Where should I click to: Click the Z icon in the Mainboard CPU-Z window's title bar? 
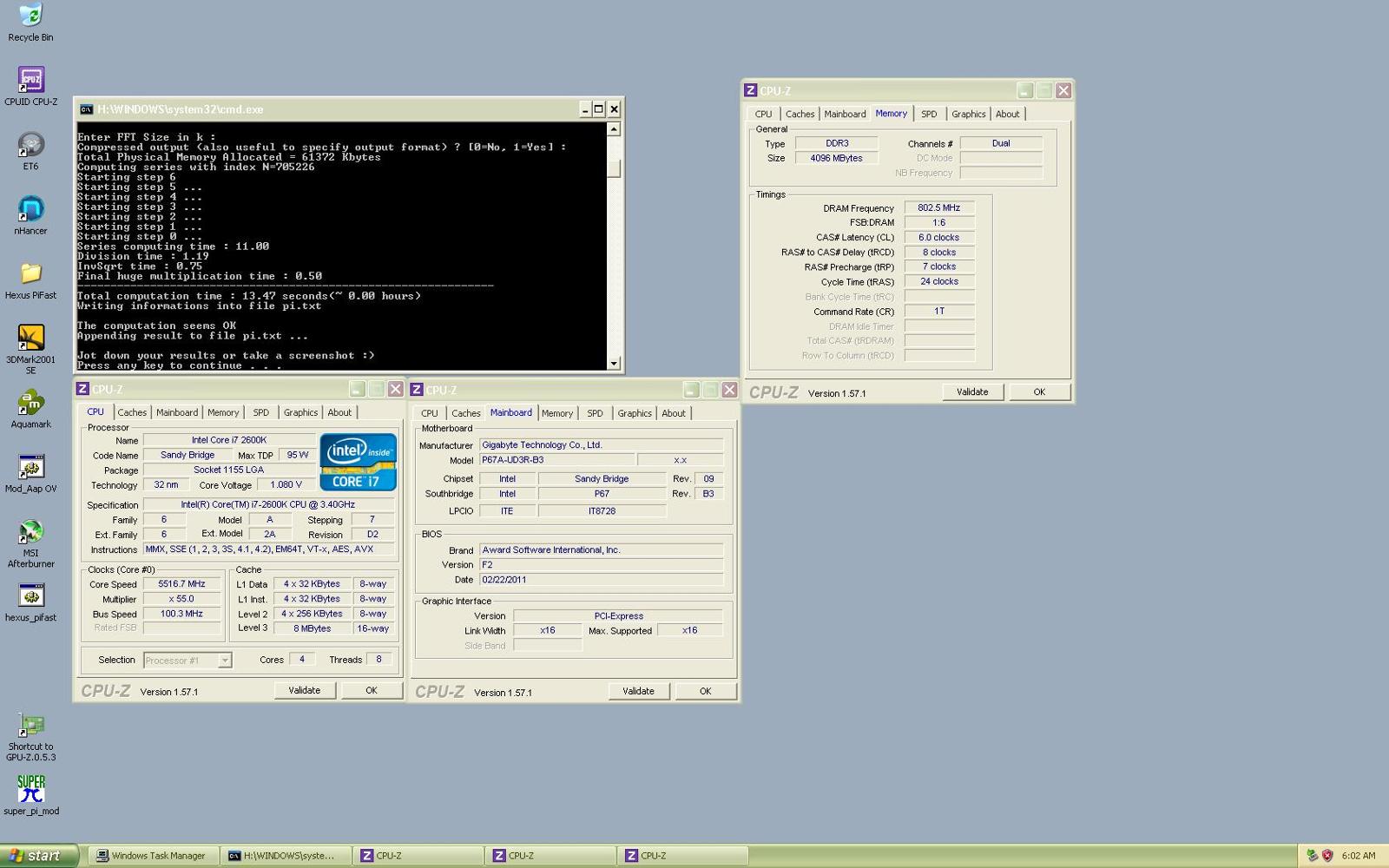pos(417,390)
